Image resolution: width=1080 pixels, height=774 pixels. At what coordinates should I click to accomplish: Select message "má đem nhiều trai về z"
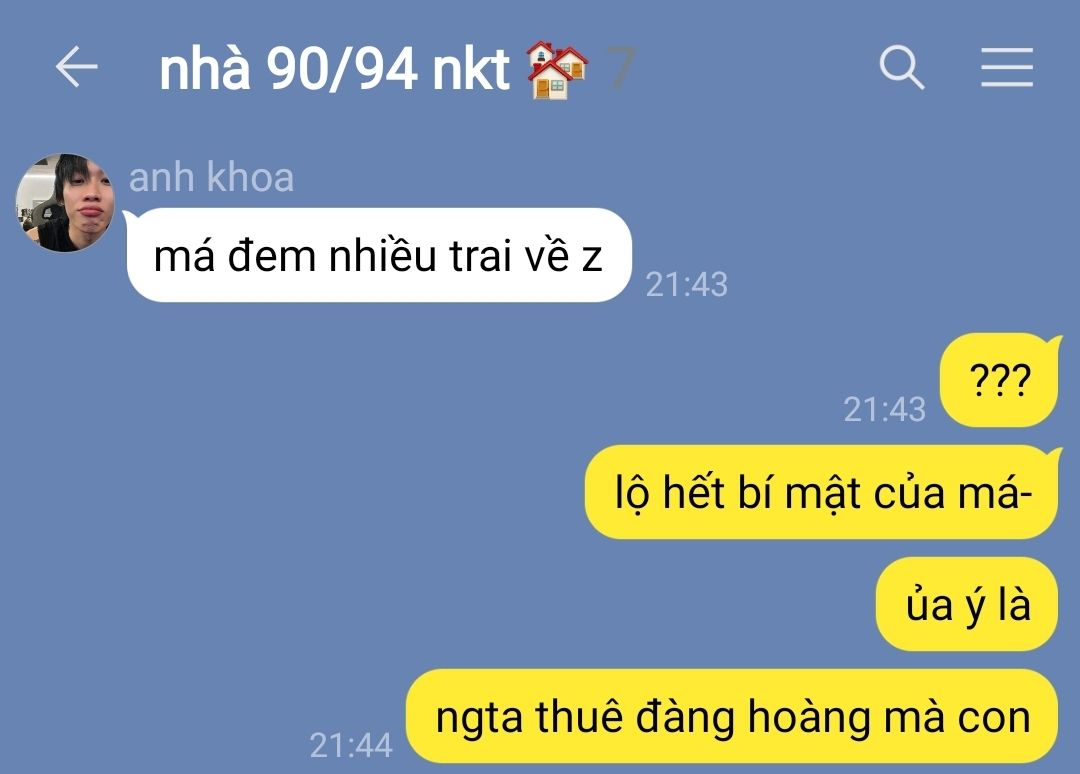tap(379, 255)
